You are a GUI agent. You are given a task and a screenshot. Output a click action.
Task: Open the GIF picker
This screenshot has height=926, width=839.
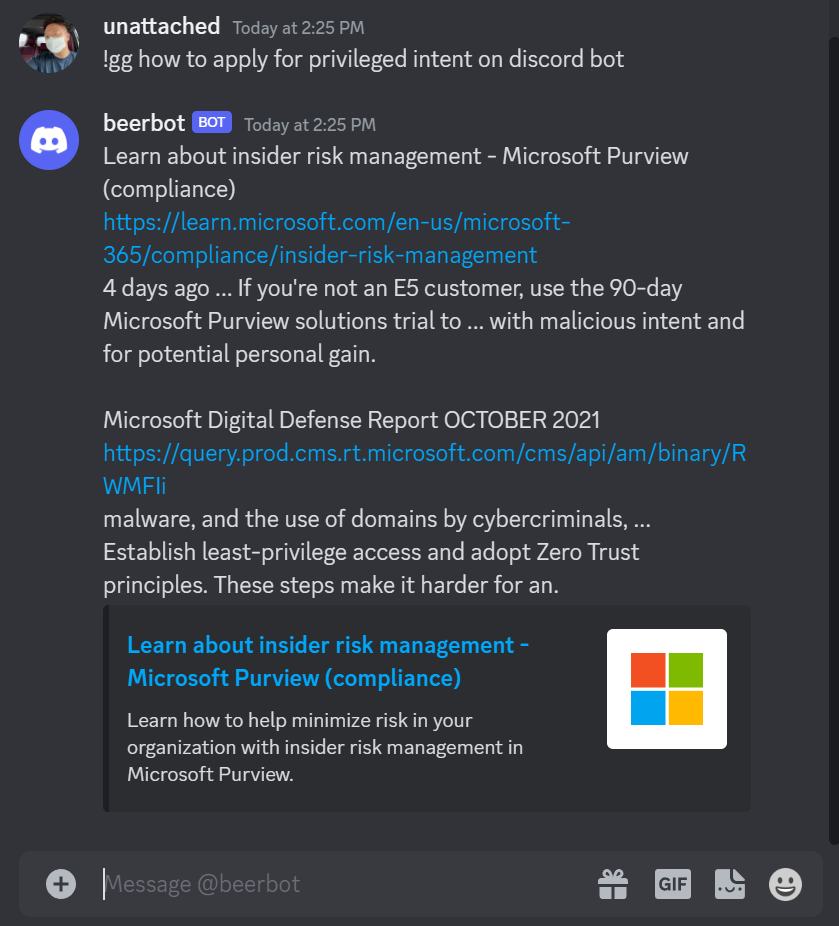coord(672,884)
